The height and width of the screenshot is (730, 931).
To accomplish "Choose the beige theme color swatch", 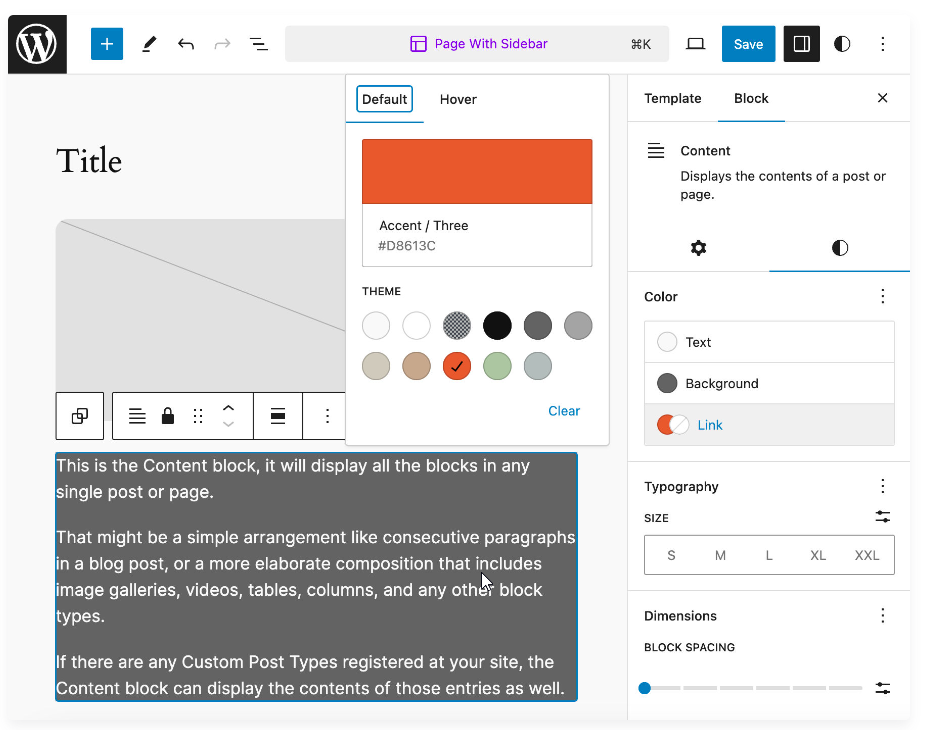I will point(376,366).
